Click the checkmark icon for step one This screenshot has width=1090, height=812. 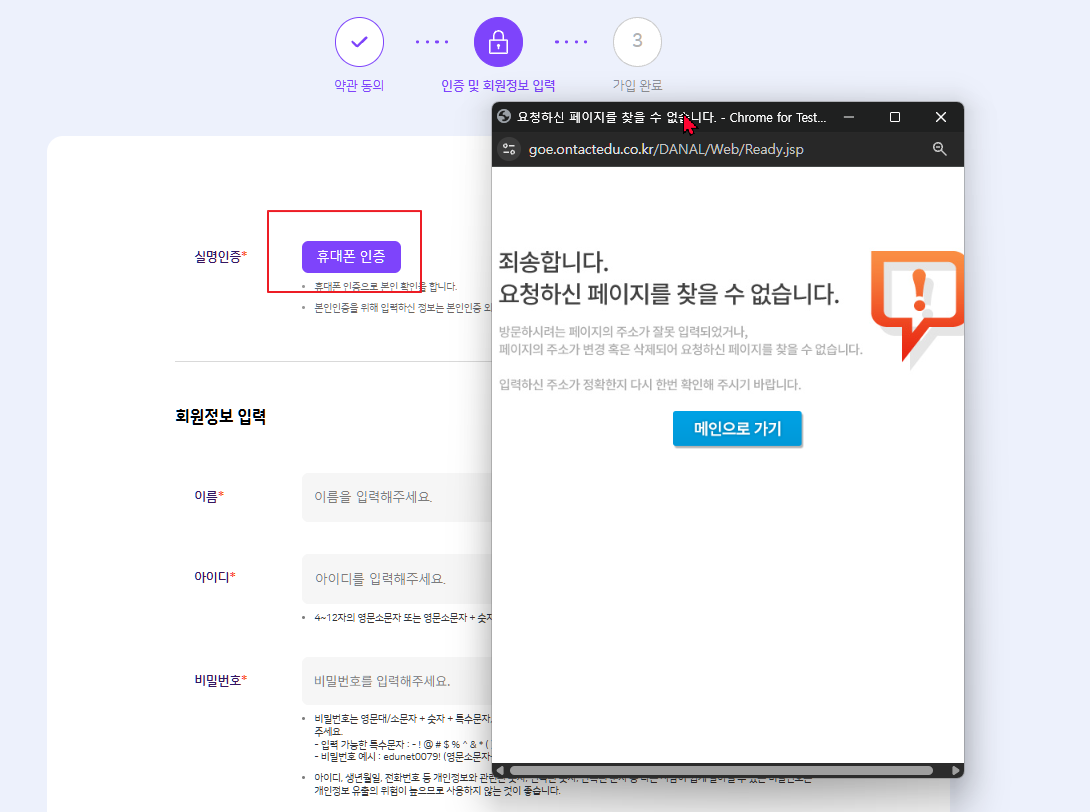pos(359,42)
